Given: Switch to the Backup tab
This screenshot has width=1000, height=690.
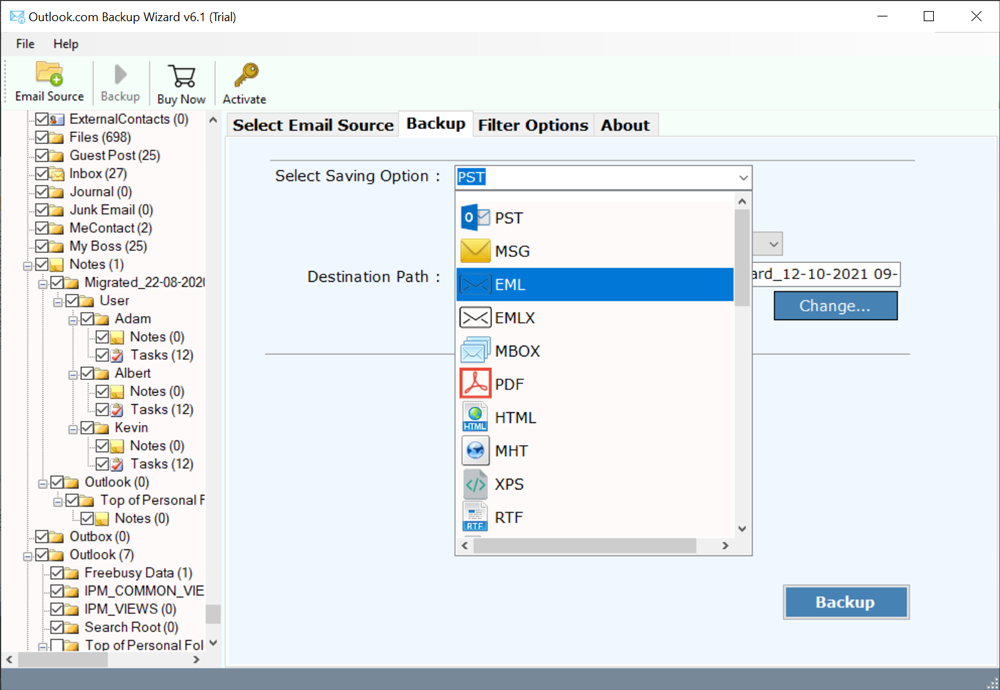Looking at the screenshot, I should pyautogui.click(x=436, y=124).
